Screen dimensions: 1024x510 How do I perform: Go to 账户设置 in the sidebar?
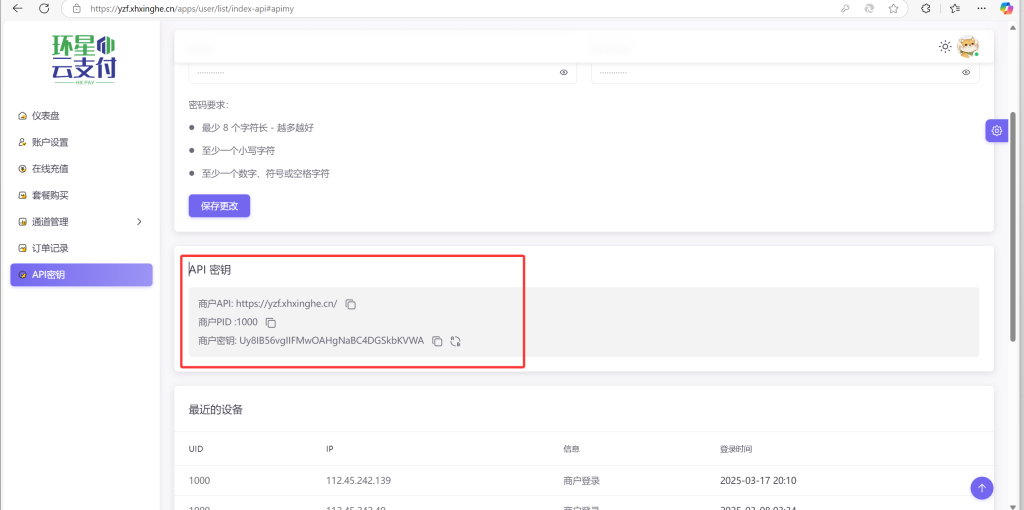point(50,142)
